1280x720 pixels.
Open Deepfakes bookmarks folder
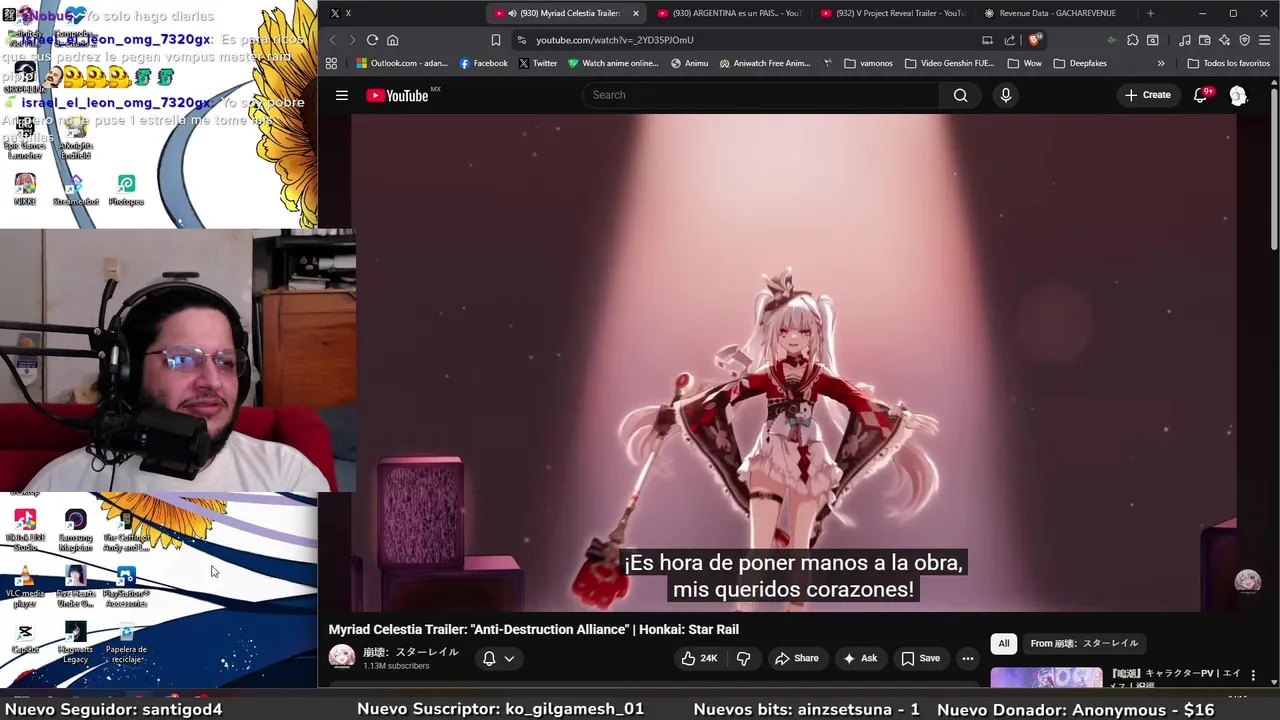[1080, 63]
